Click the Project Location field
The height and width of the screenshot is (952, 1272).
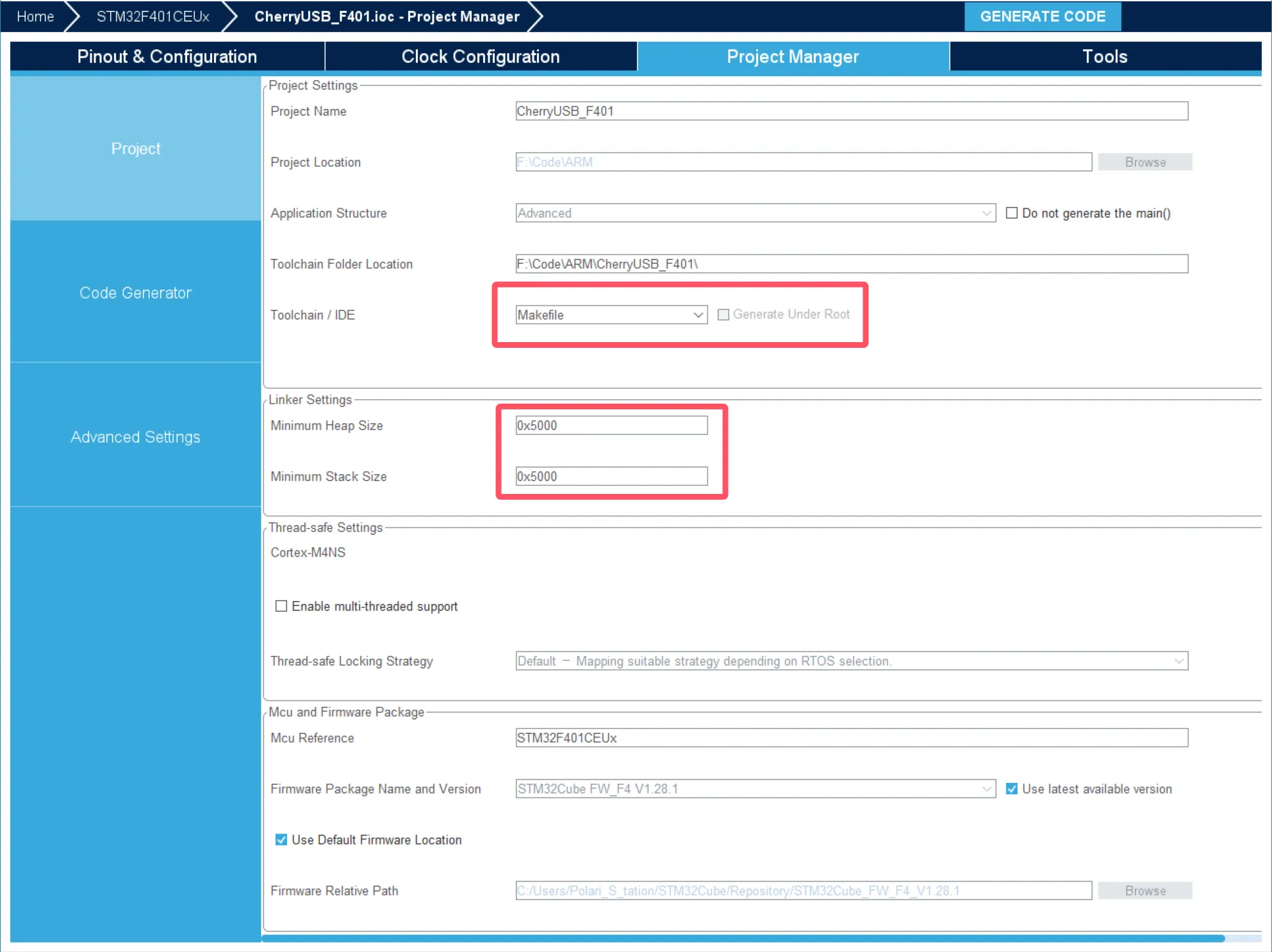point(804,162)
